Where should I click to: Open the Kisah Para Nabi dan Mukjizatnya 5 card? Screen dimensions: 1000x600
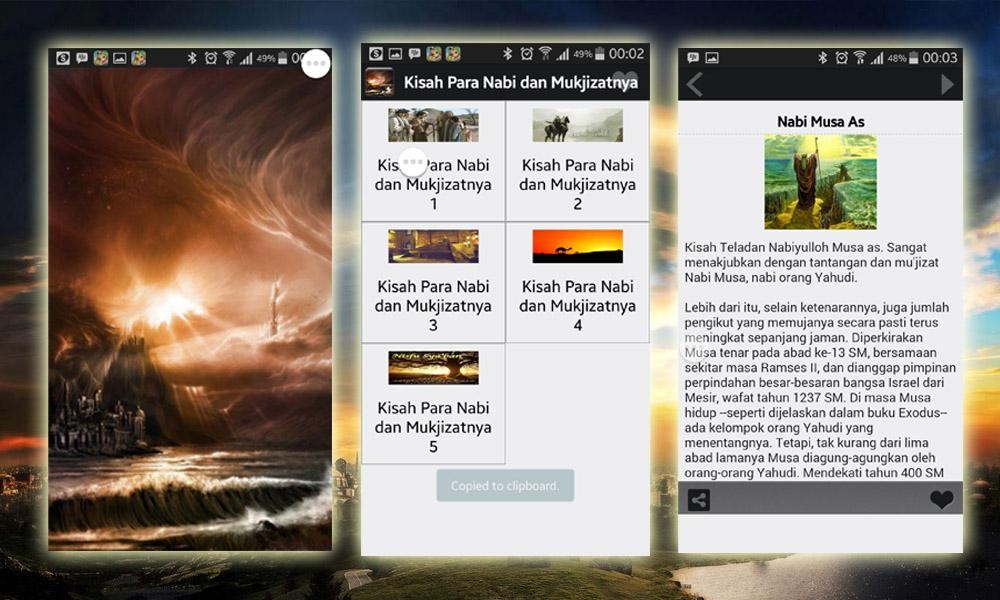tap(433, 404)
